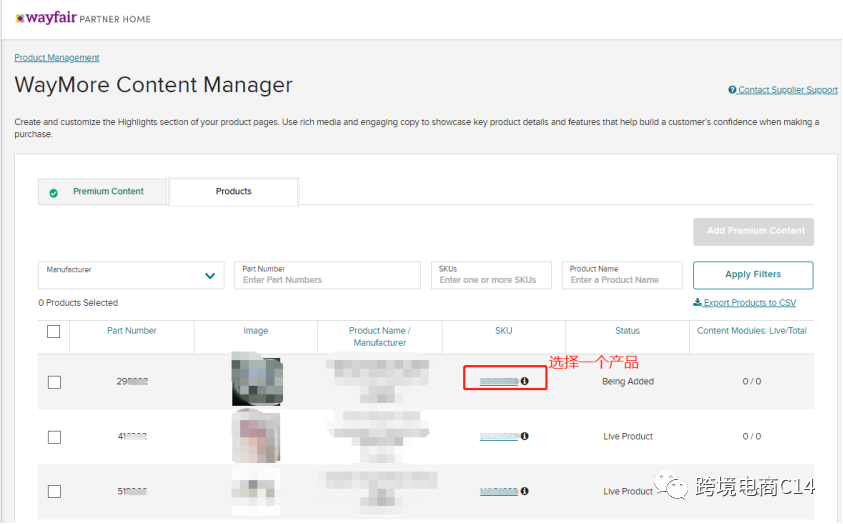This screenshot has width=843, height=524.
Task: Focus the Product Name input field
Action: tap(622, 275)
